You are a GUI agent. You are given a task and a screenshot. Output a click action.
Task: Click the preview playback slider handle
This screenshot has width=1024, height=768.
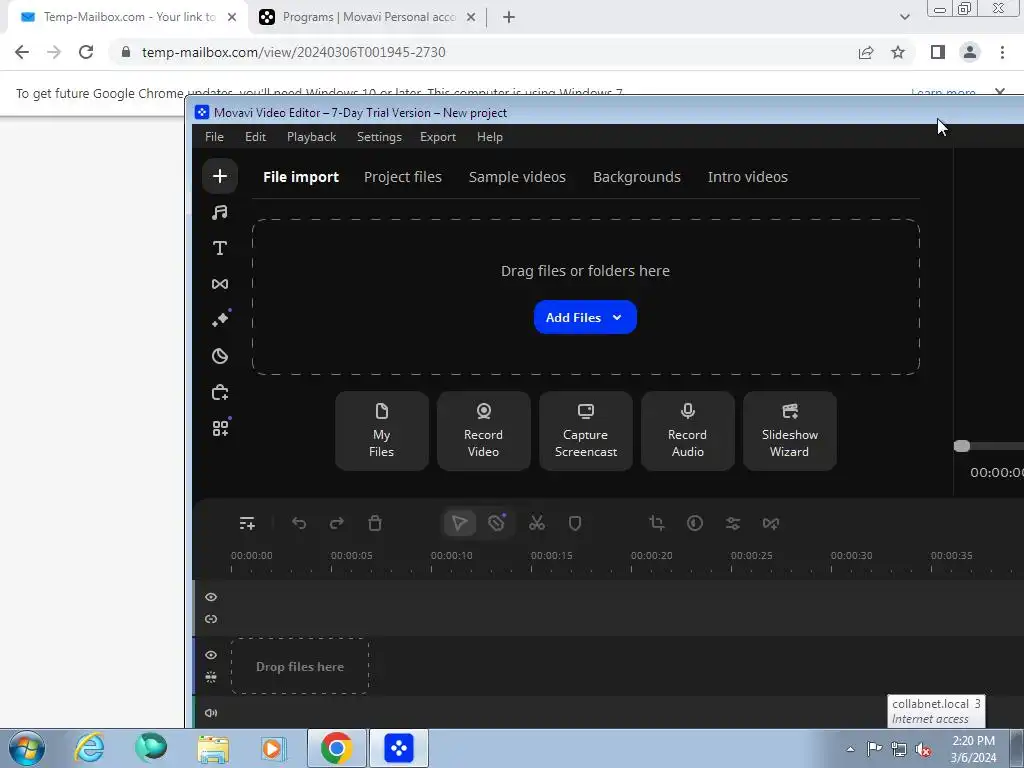point(961,446)
